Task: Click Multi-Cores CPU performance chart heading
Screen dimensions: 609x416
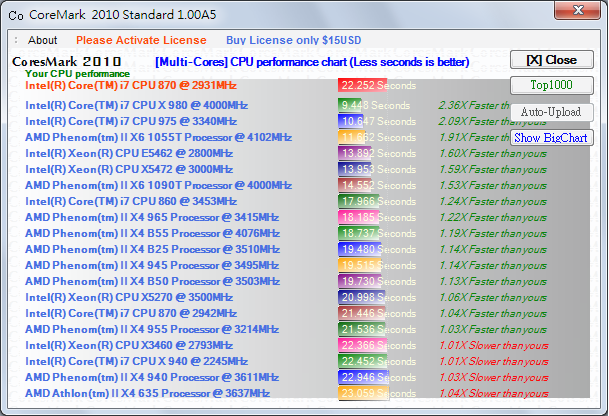Action: tap(312, 62)
